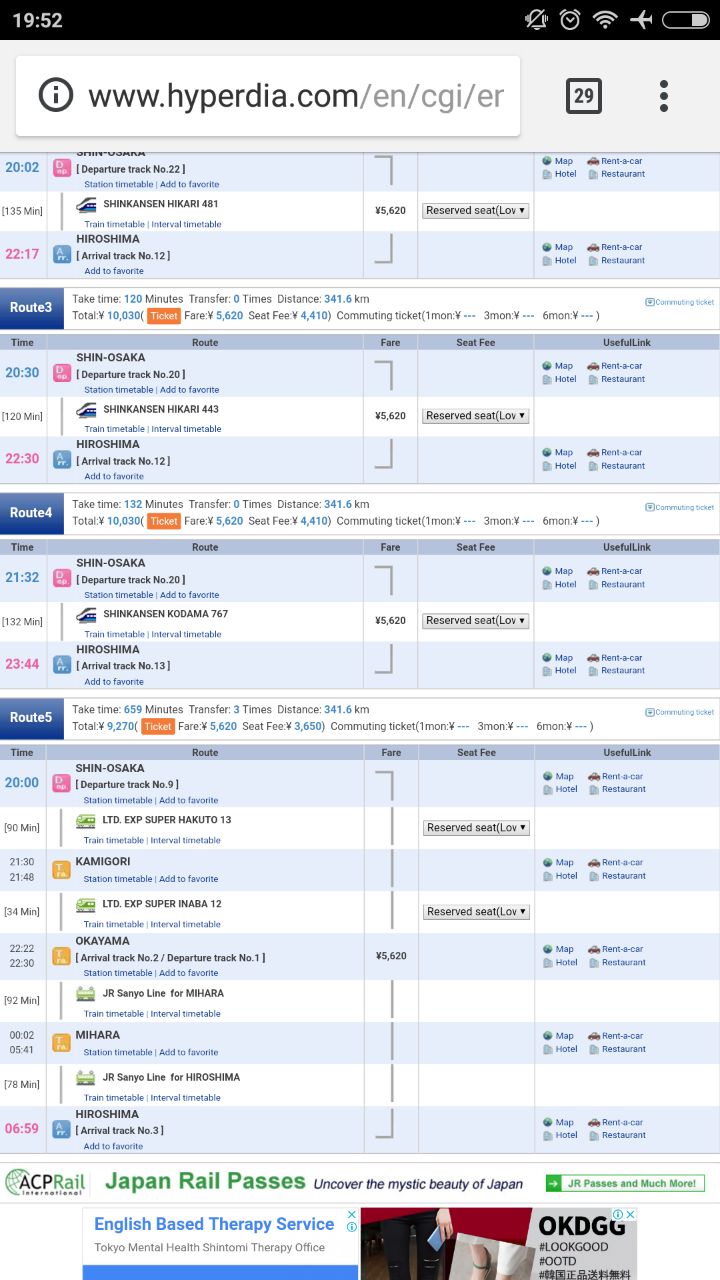
Task: Click the transfer icon at Mihara
Action: click(62, 1043)
